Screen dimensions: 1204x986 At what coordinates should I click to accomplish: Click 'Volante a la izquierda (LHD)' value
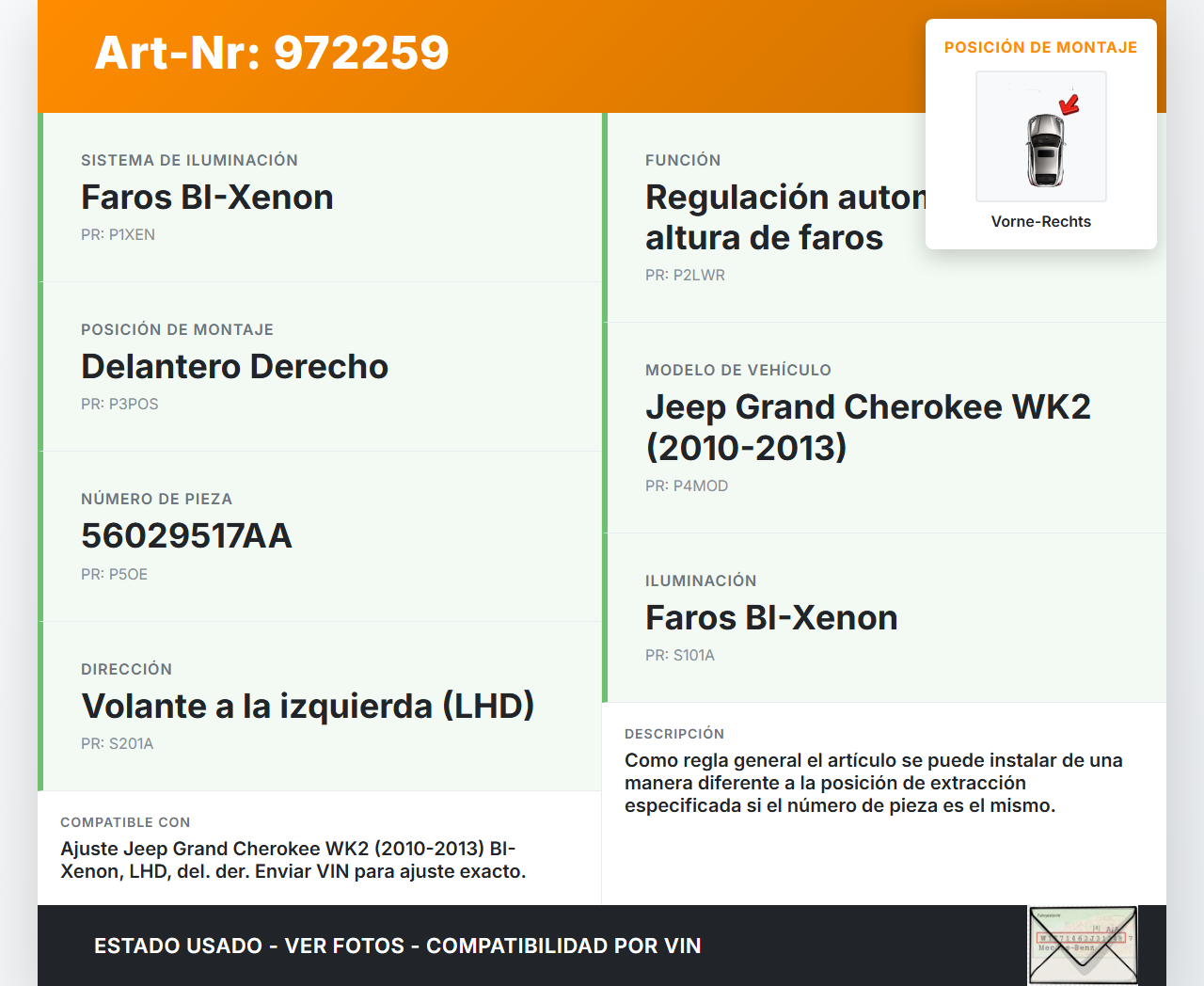308,706
